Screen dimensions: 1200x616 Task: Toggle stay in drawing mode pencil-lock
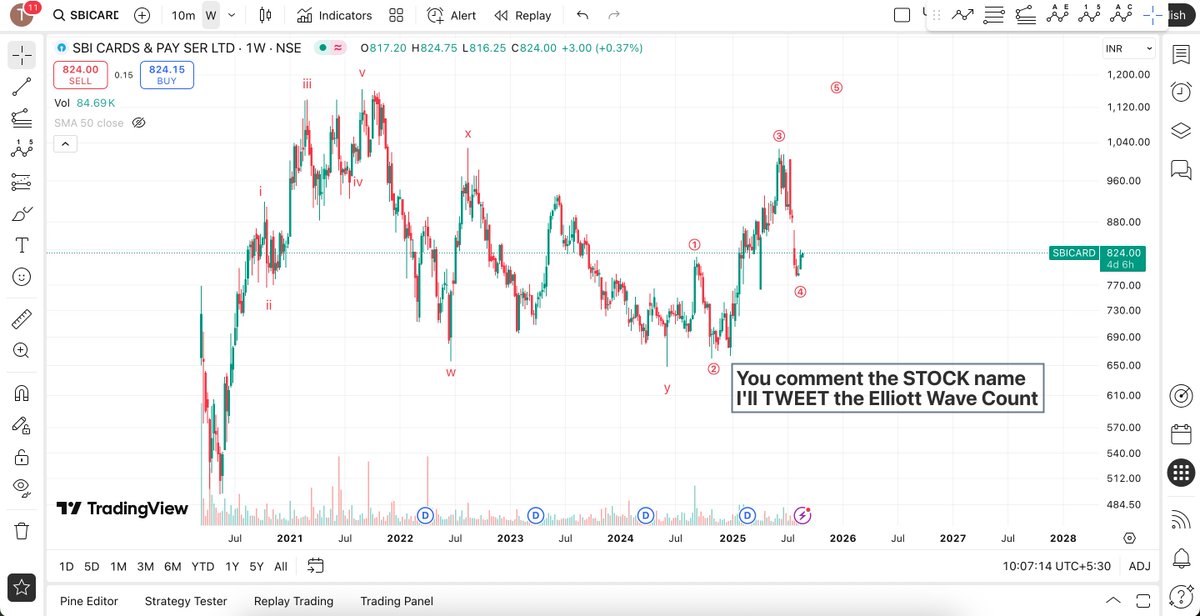[x=22, y=425]
